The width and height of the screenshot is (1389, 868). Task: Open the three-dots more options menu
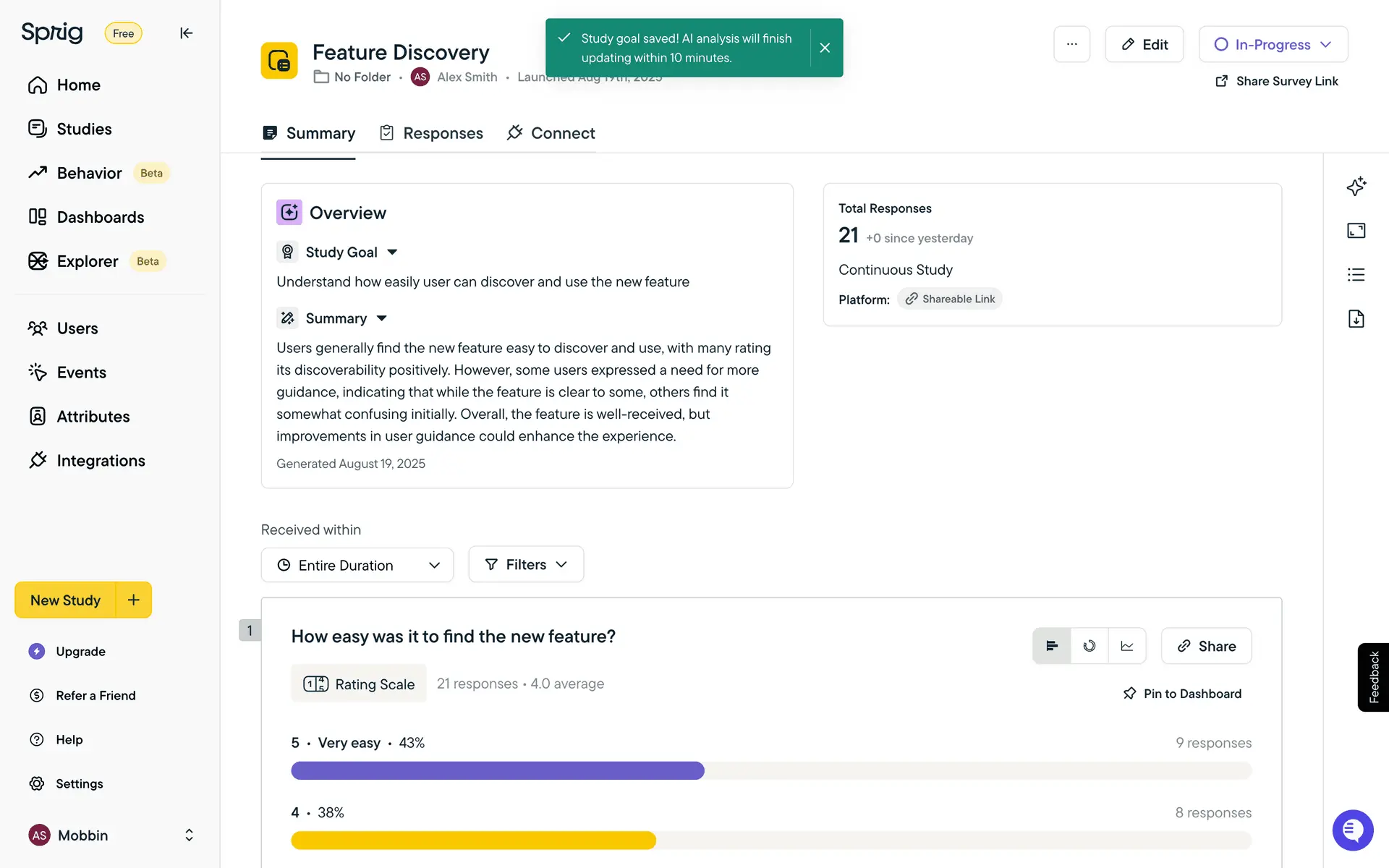click(x=1071, y=44)
